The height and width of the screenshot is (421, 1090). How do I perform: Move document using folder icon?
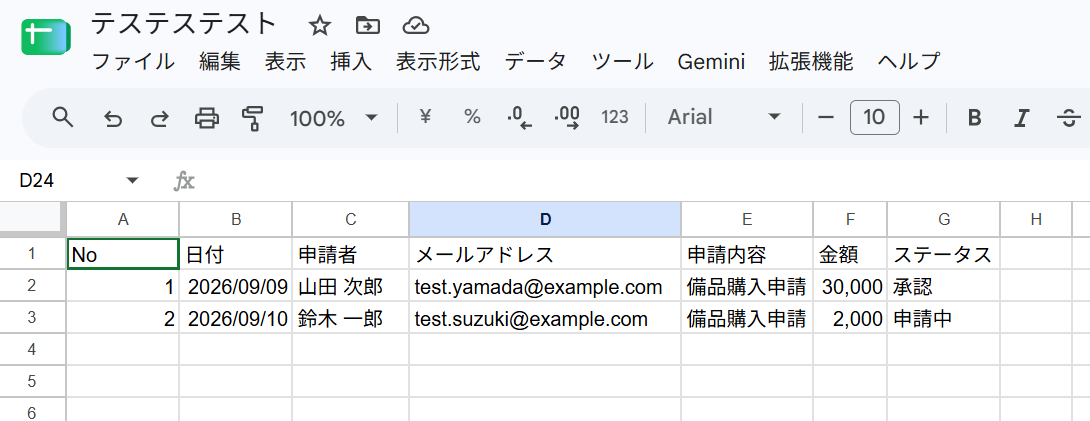tap(367, 26)
